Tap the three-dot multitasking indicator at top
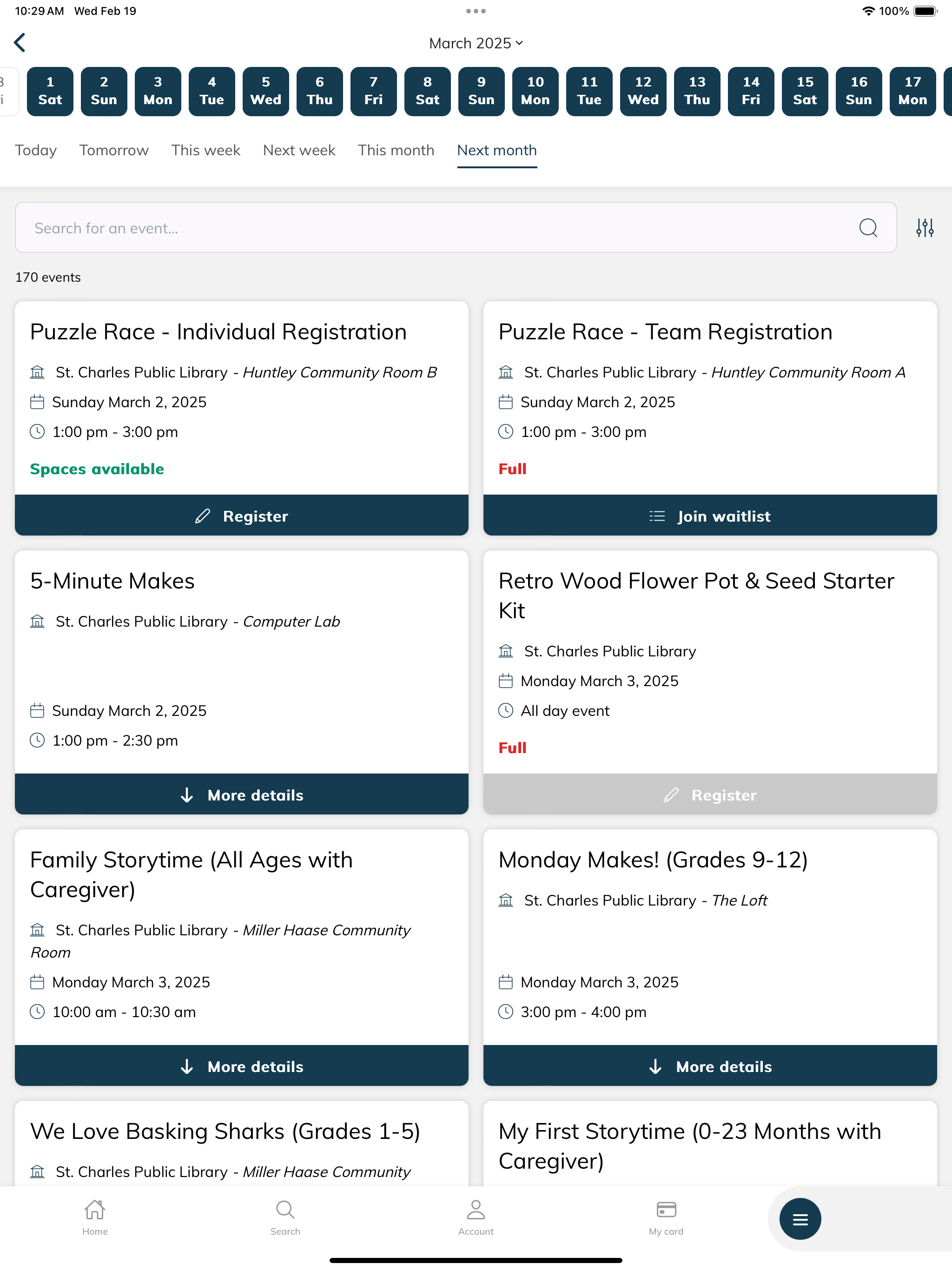This screenshot has width=952, height=1270. pyautogui.click(x=476, y=11)
